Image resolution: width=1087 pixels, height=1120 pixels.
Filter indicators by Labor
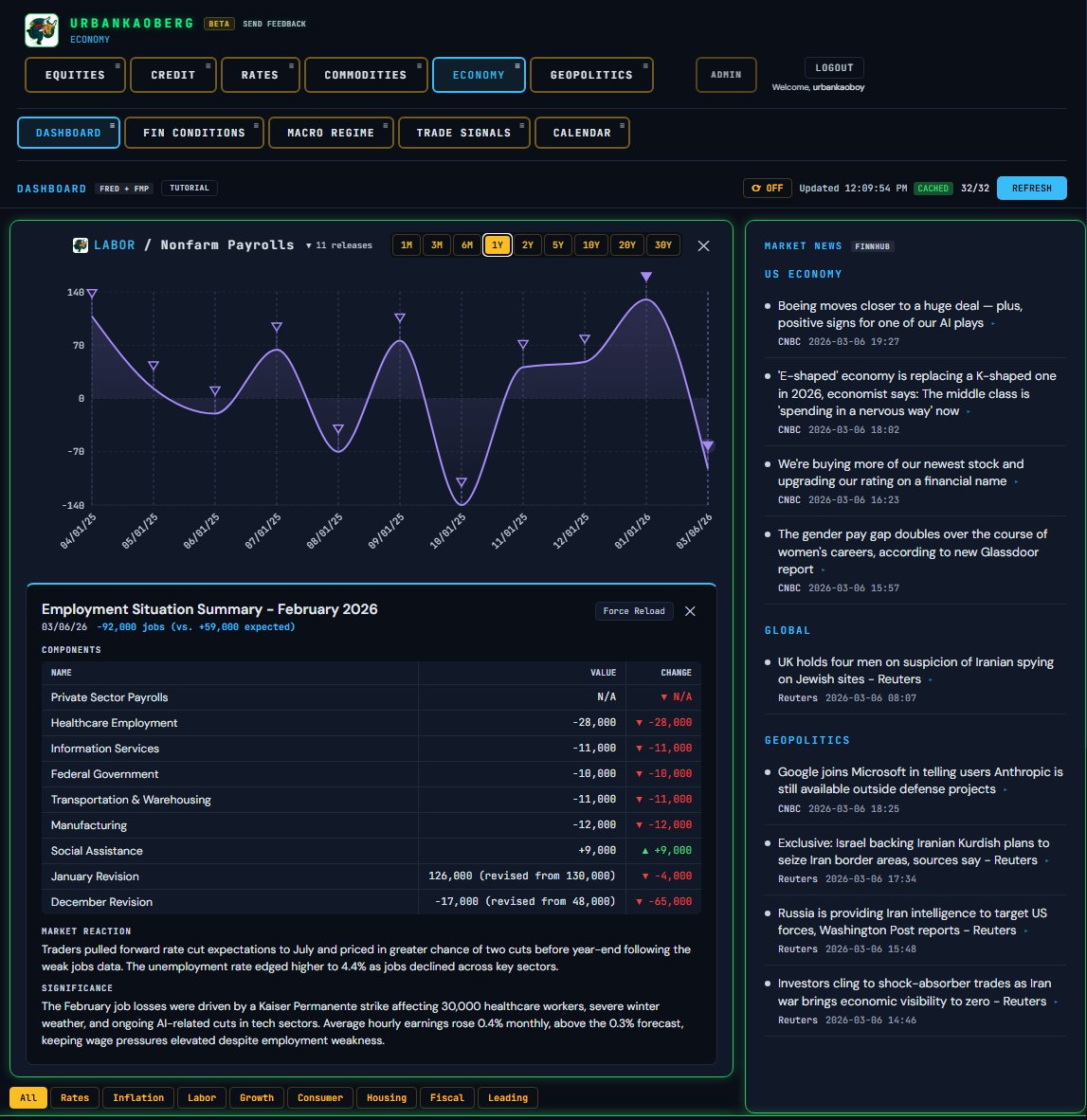coord(202,1098)
